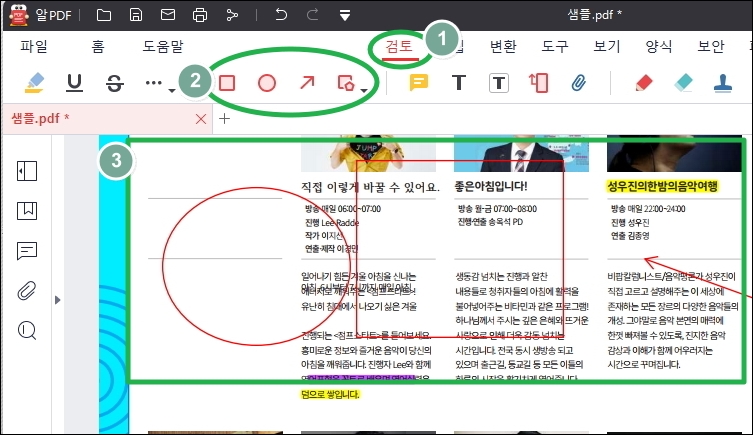Click the share icon in title bar
The height and width of the screenshot is (435, 753).
pyautogui.click(x=232, y=15)
